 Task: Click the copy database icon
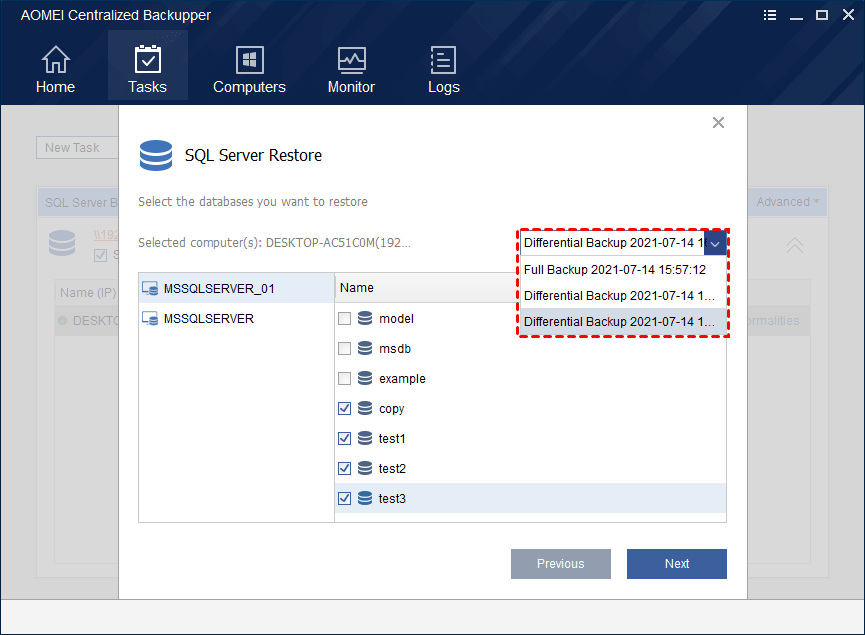pyautogui.click(x=365, y=408)
